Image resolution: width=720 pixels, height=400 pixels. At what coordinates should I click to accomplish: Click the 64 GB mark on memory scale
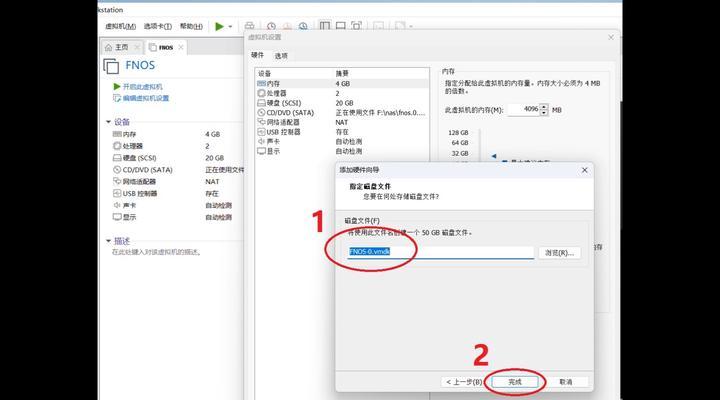[x=460, y=143]
